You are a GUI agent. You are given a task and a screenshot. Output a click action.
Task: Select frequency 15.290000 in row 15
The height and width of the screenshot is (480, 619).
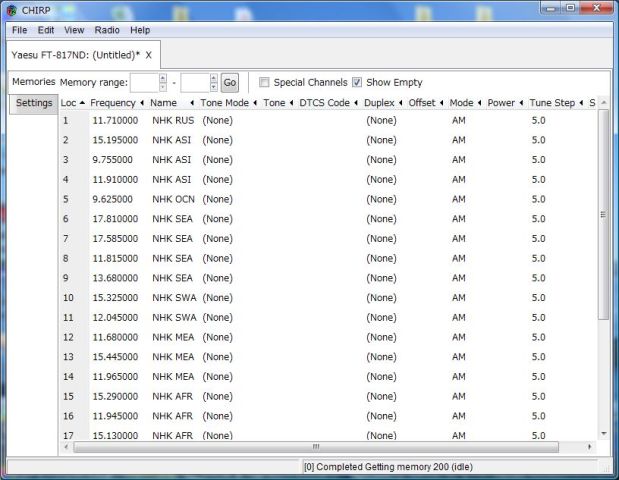[115, 397]
